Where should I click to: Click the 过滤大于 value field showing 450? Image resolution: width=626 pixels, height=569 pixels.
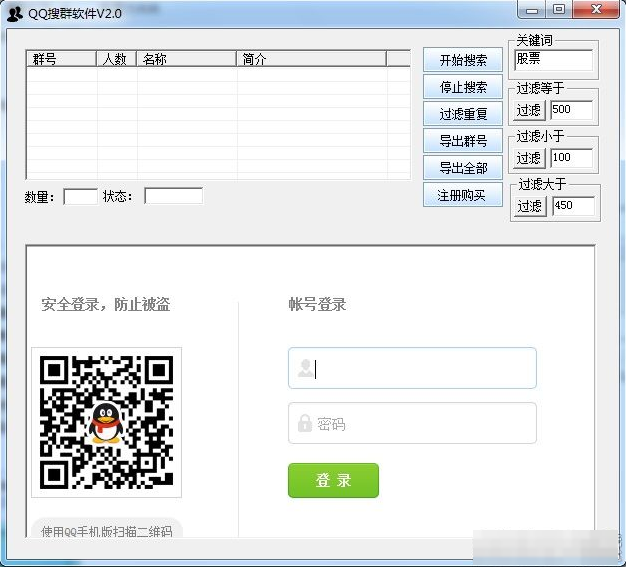573,206
